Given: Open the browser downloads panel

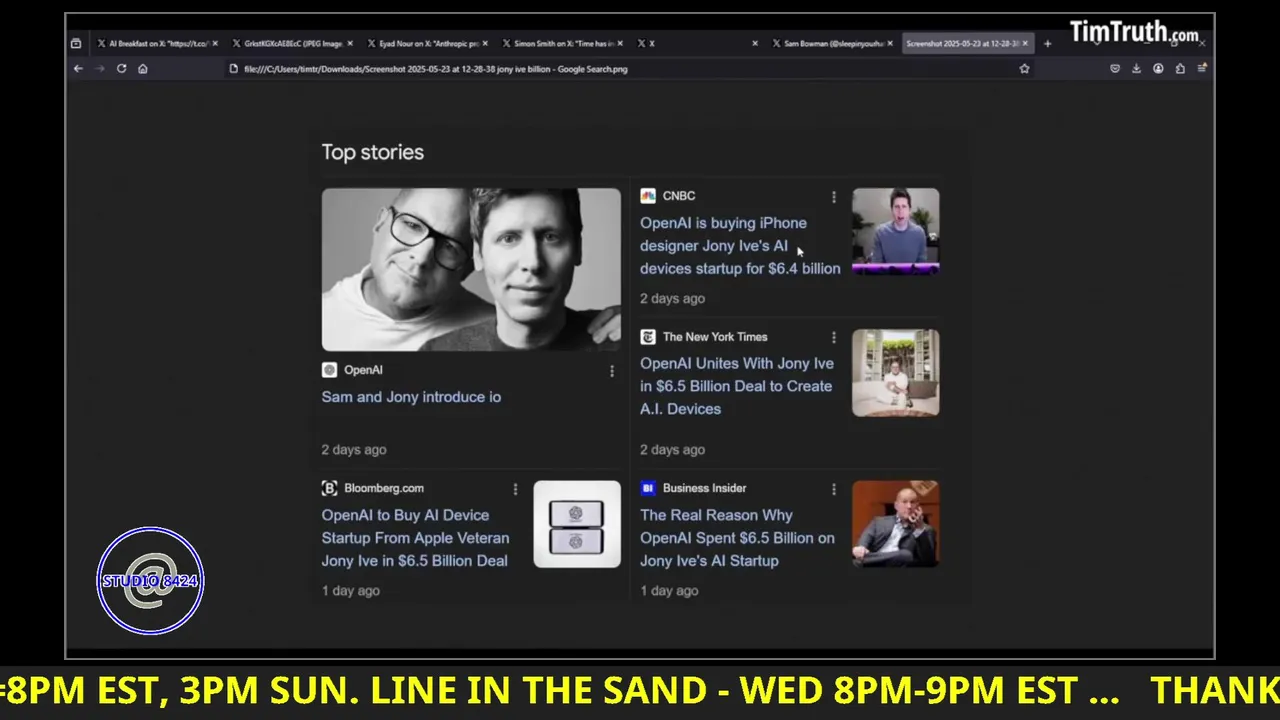Looking at the screenshot, I should point(1136,69).
